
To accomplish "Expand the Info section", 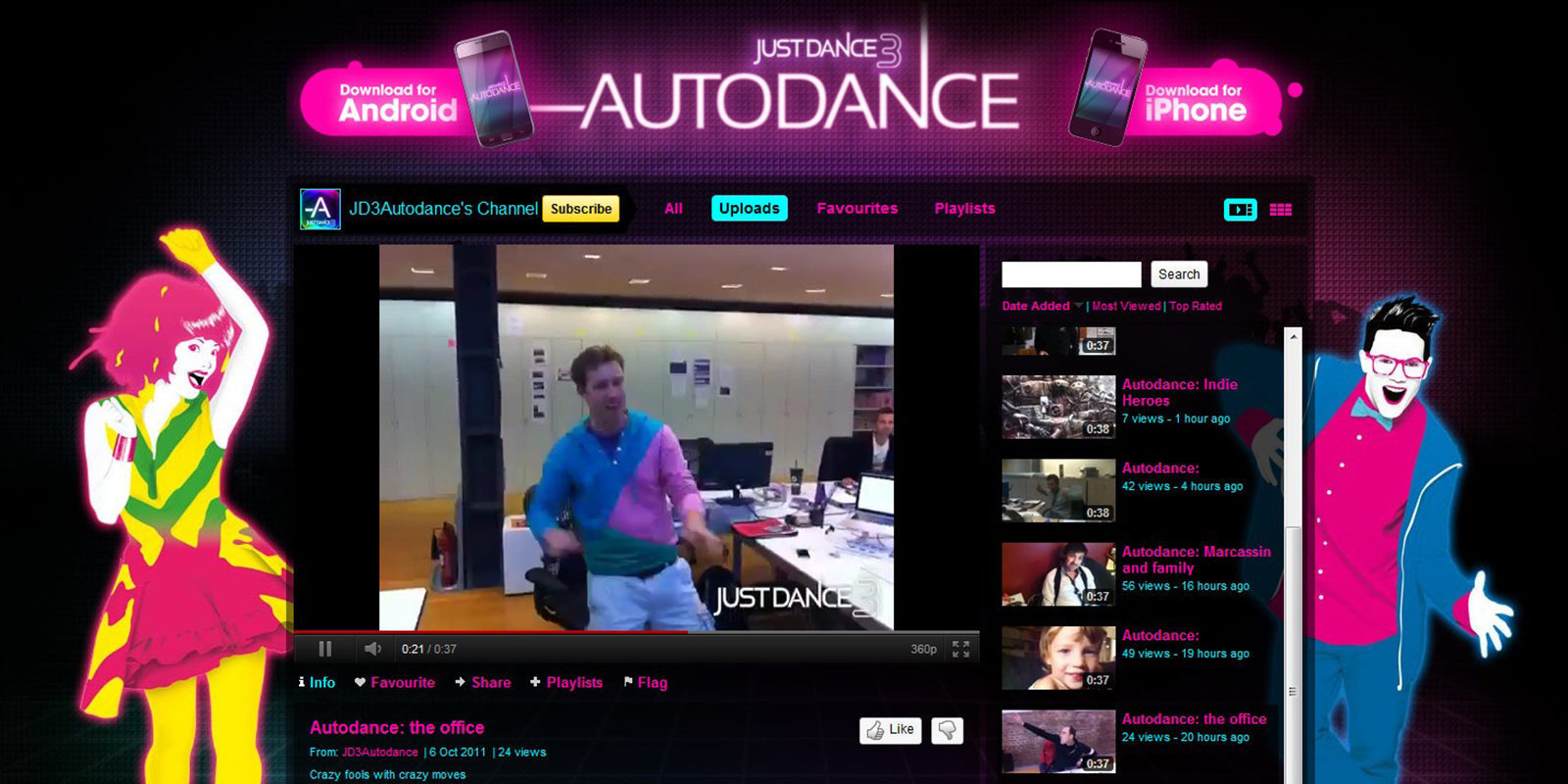I will 317,682.
